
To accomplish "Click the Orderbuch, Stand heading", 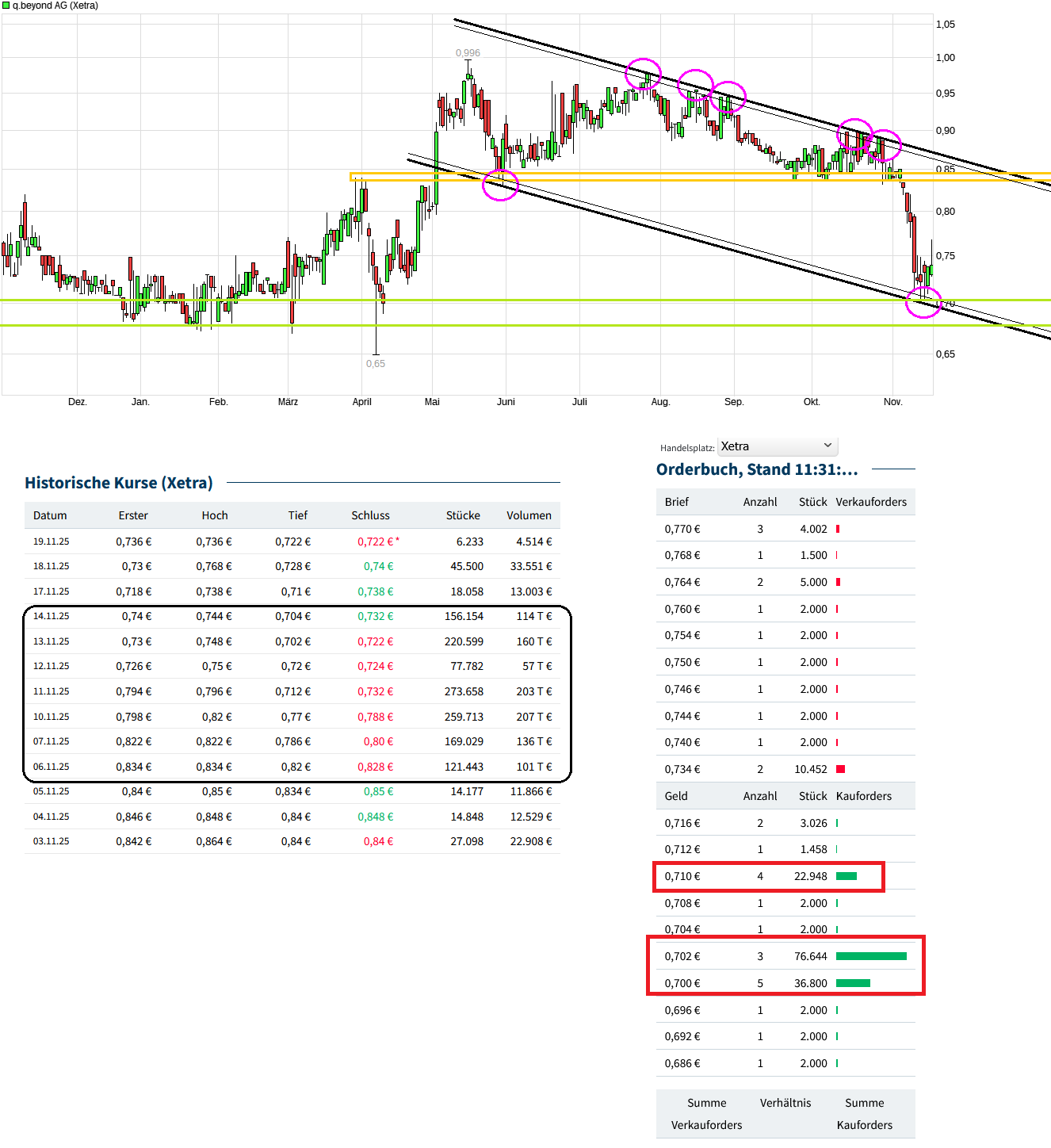I will click(x=756, y=469).
